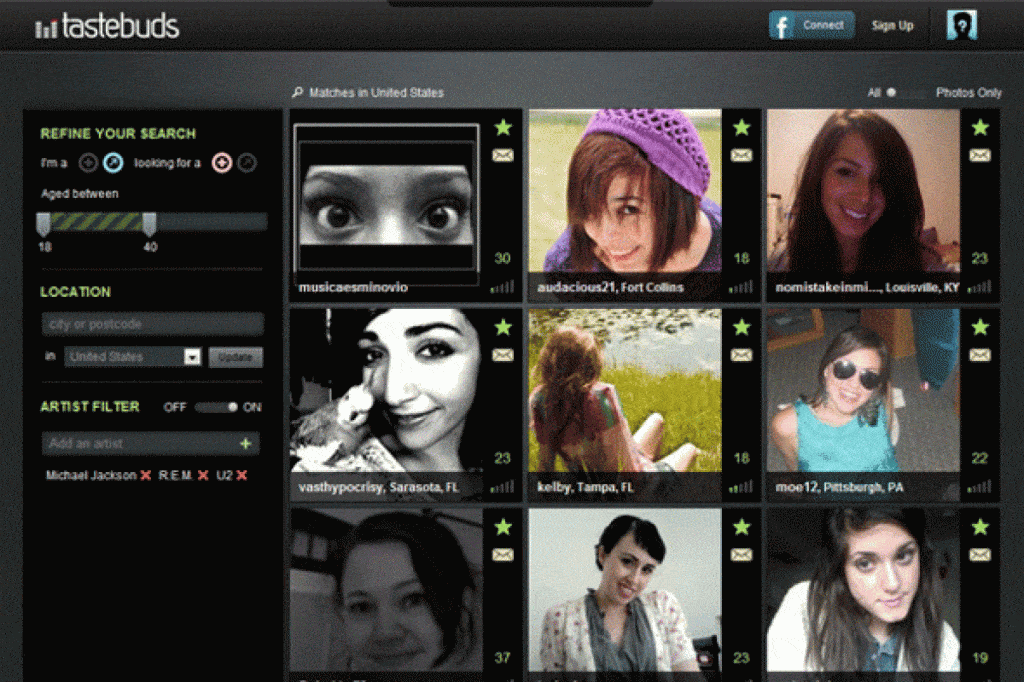Image resolution: width=1024 pixels, height=682 pixels.
Task: Open the United States country dropdown
Action: pos(192,357)
